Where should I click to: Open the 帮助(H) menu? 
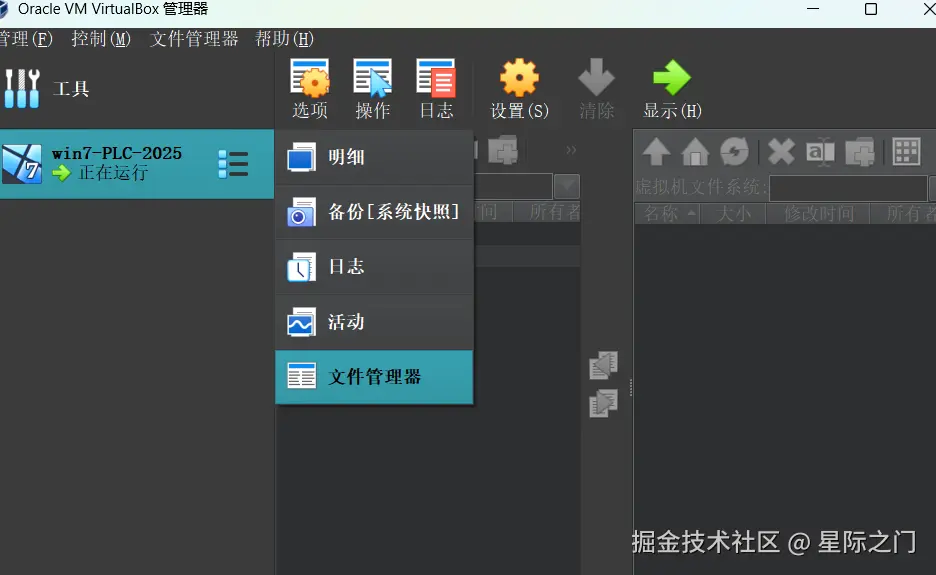pyautogui.click(x=284, y=39)
